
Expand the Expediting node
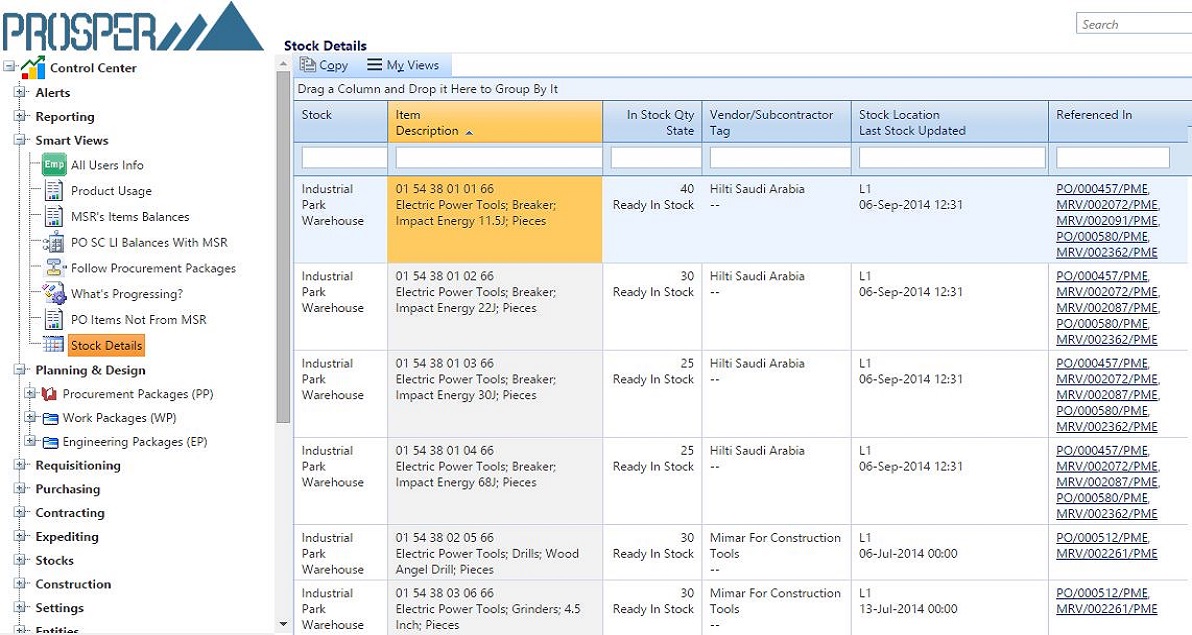(20, 536)
